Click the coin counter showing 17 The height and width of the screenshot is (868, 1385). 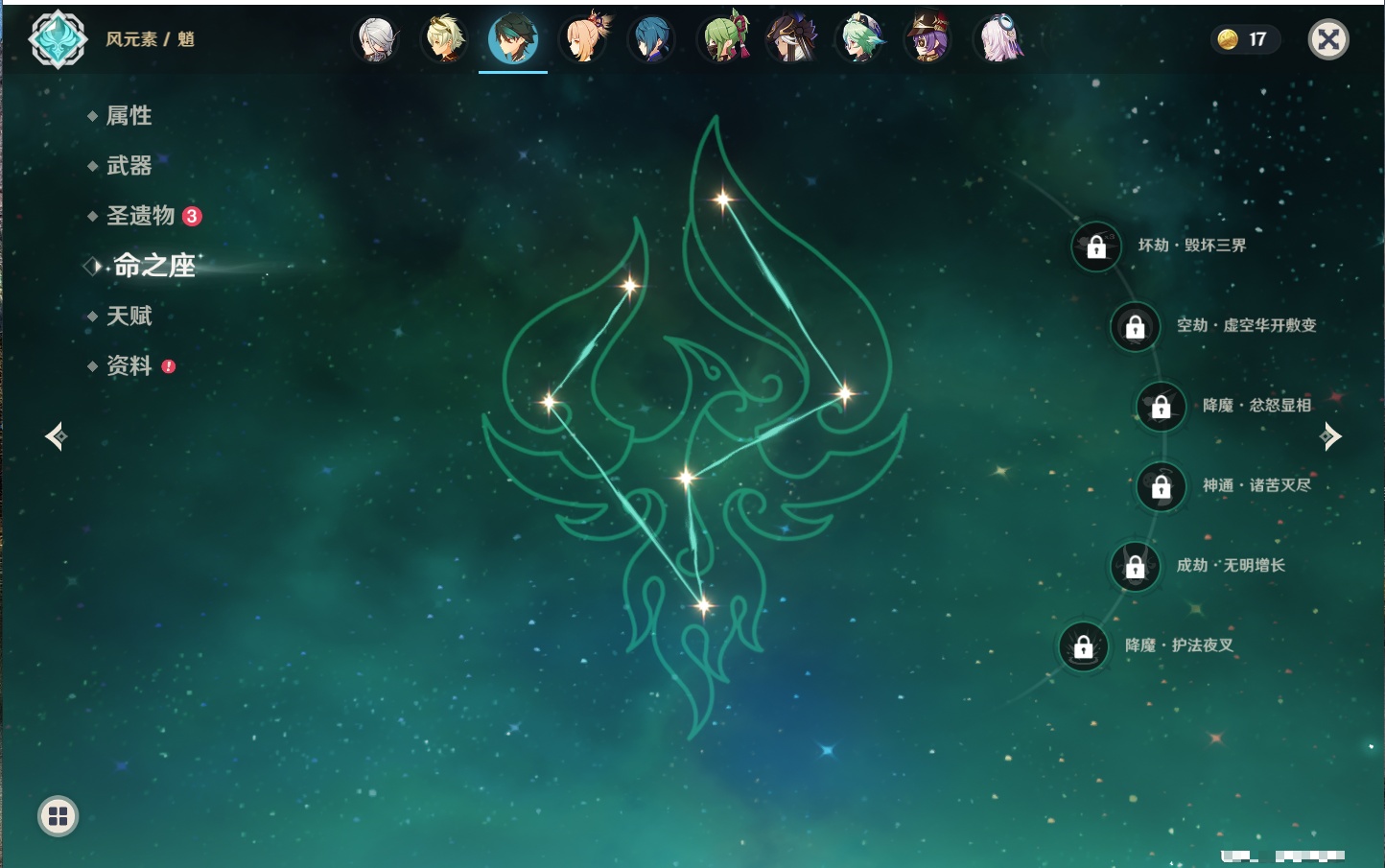(1245, 39)
